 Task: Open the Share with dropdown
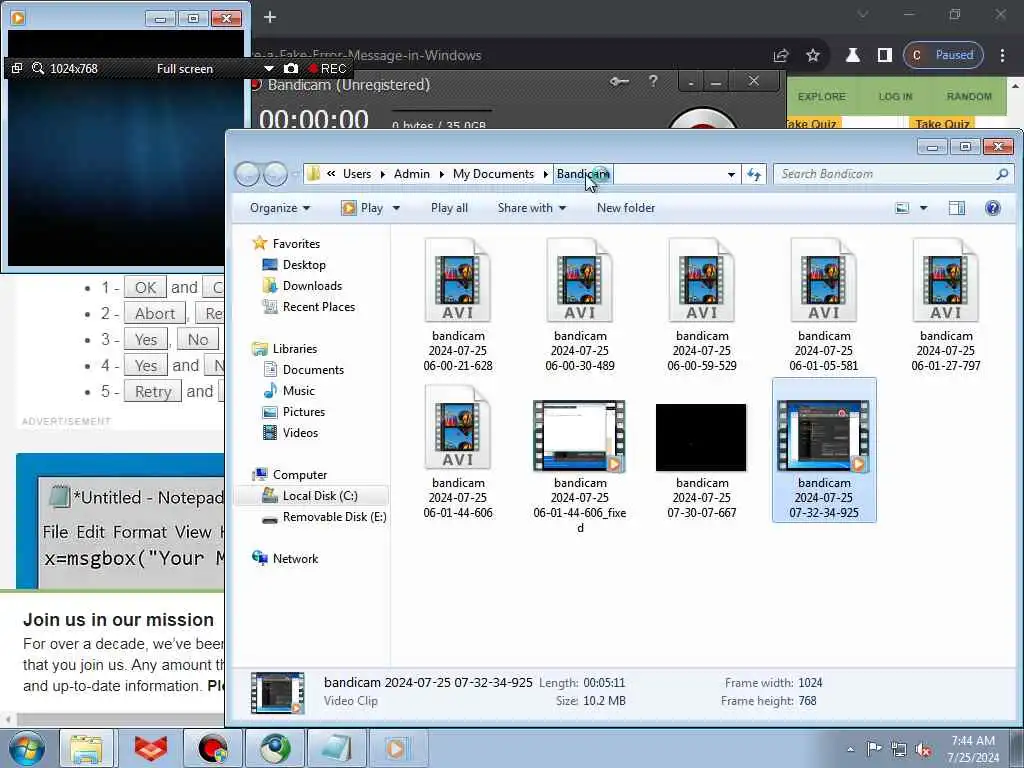coord(532,208)
